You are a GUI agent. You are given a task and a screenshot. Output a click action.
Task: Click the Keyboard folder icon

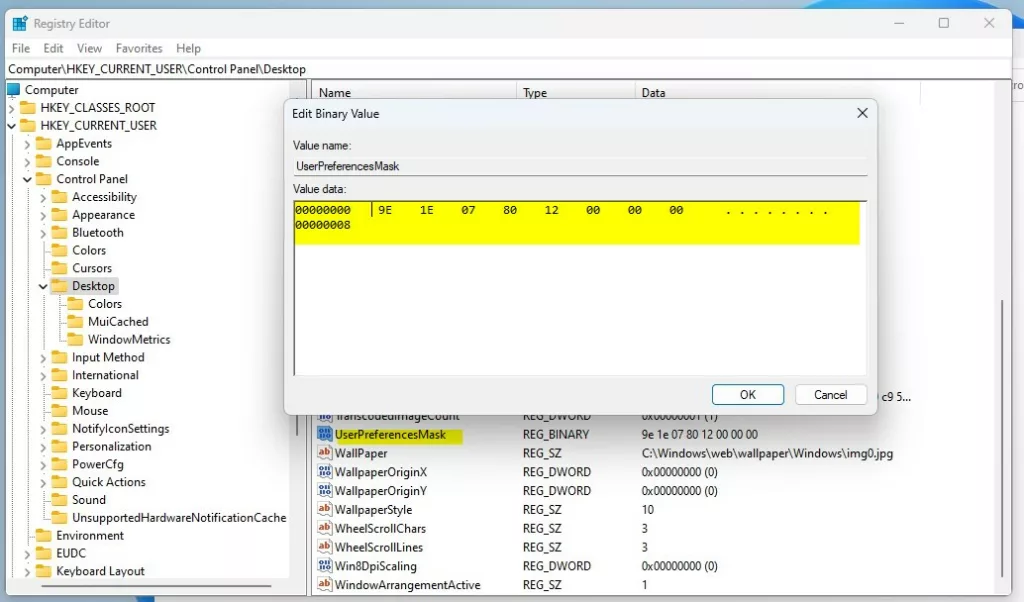click(59, 392)
